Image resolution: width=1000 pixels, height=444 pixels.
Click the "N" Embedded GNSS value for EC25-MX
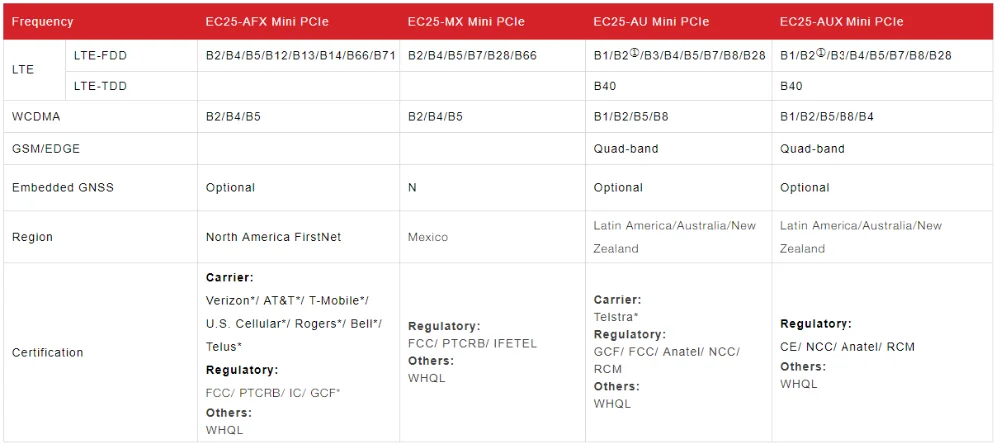pyautogui.click(x=412, y=187)
